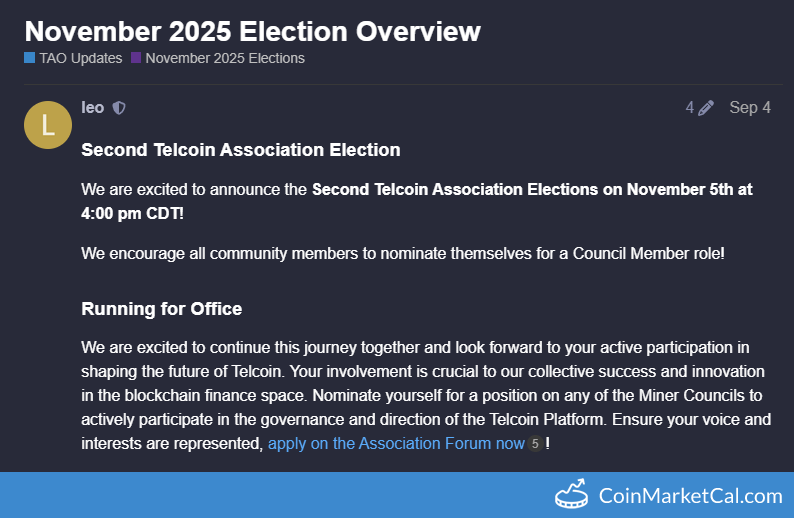Click the Sep 4 post date
This screenshot has width=794, height=518.
coord(750,108)
